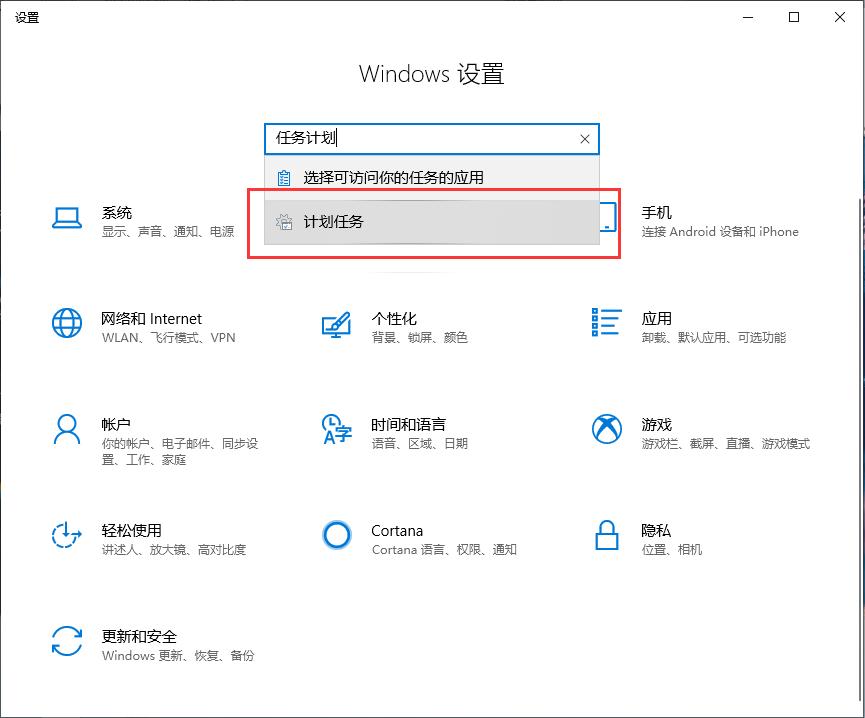The width and height of the screenshot is (865, 718).
Task: Select the 个性化 pen icon
Action: 336,324
